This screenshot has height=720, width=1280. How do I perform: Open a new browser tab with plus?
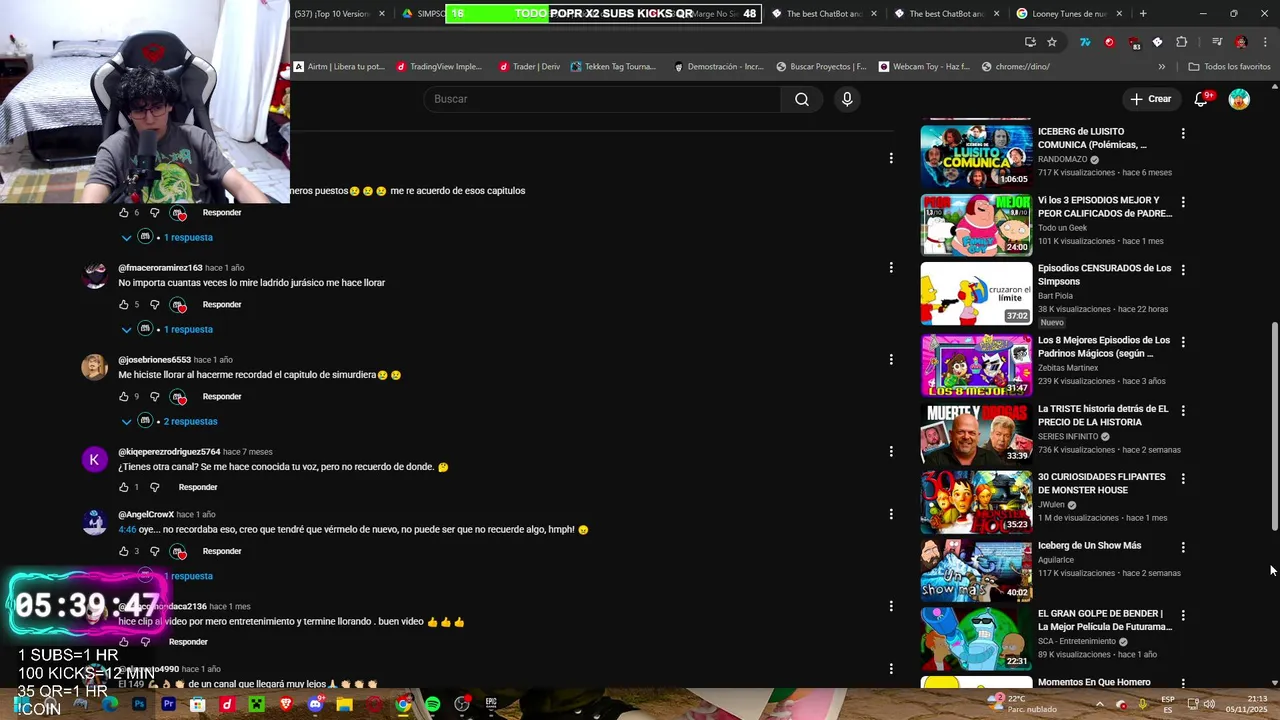pyautogui.click(x=1143, y=14)
